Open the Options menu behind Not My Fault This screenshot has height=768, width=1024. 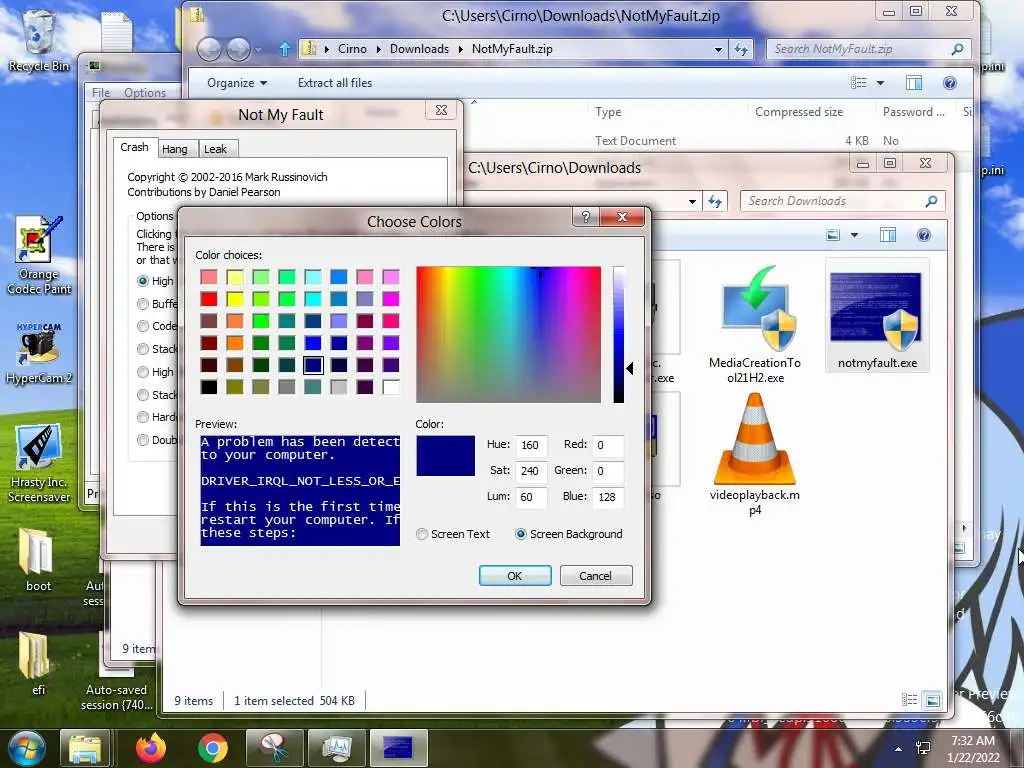145,93
